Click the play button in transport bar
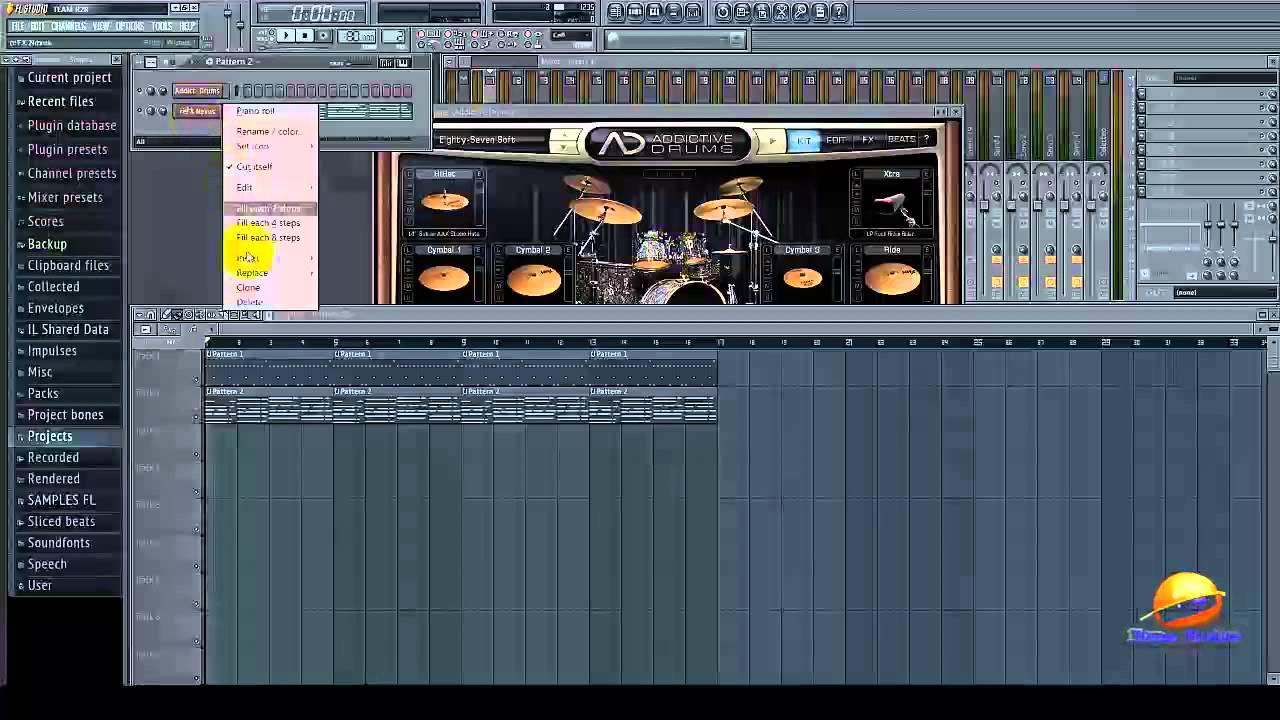This screenshot has width=1280, height=720. (x=286, y=35)
